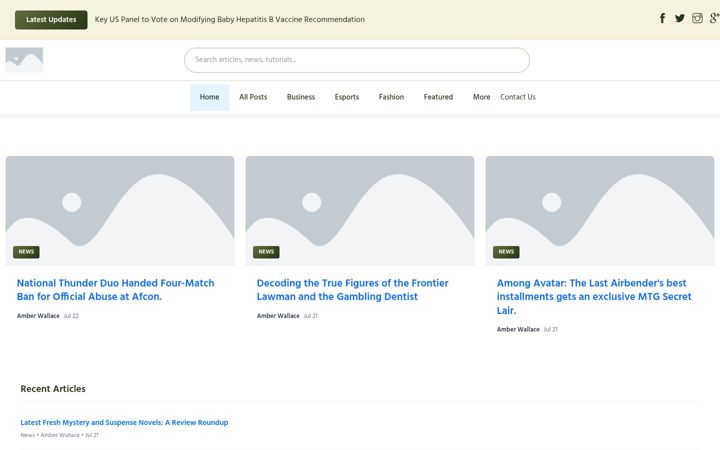The width and height of the screenshot is (720, 450).
Task: Open Latest Fresh Mystery and Suspense Novels link
Action: click(x=124, y=422)
